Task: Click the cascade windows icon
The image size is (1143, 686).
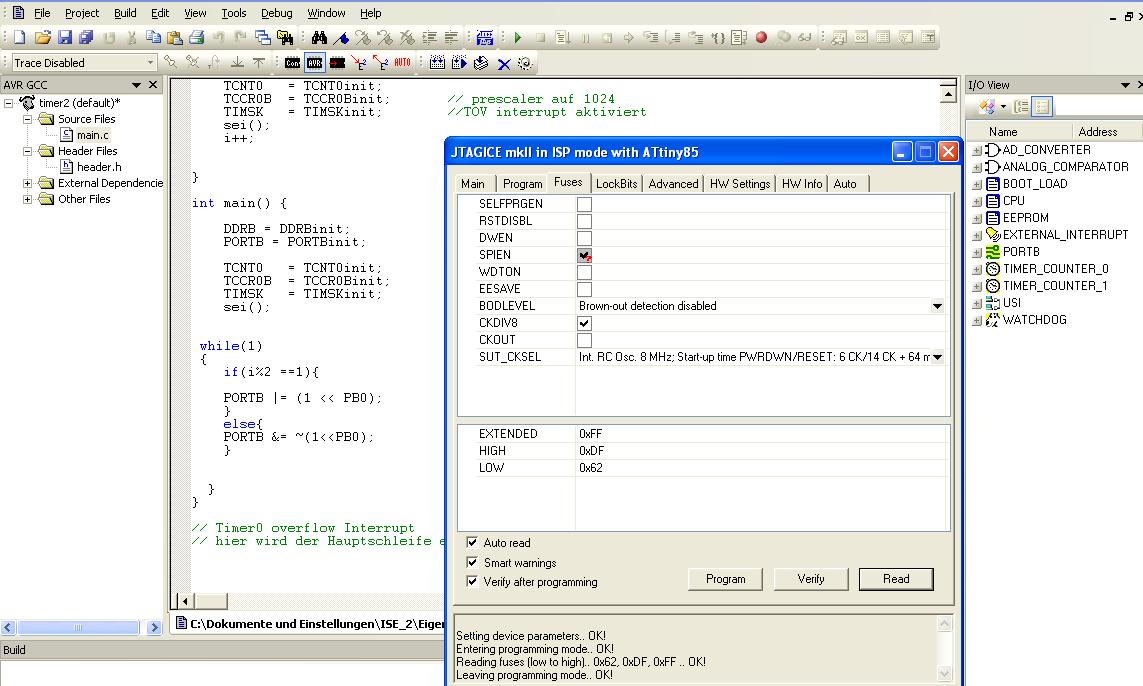Action: tap(262, 37)
